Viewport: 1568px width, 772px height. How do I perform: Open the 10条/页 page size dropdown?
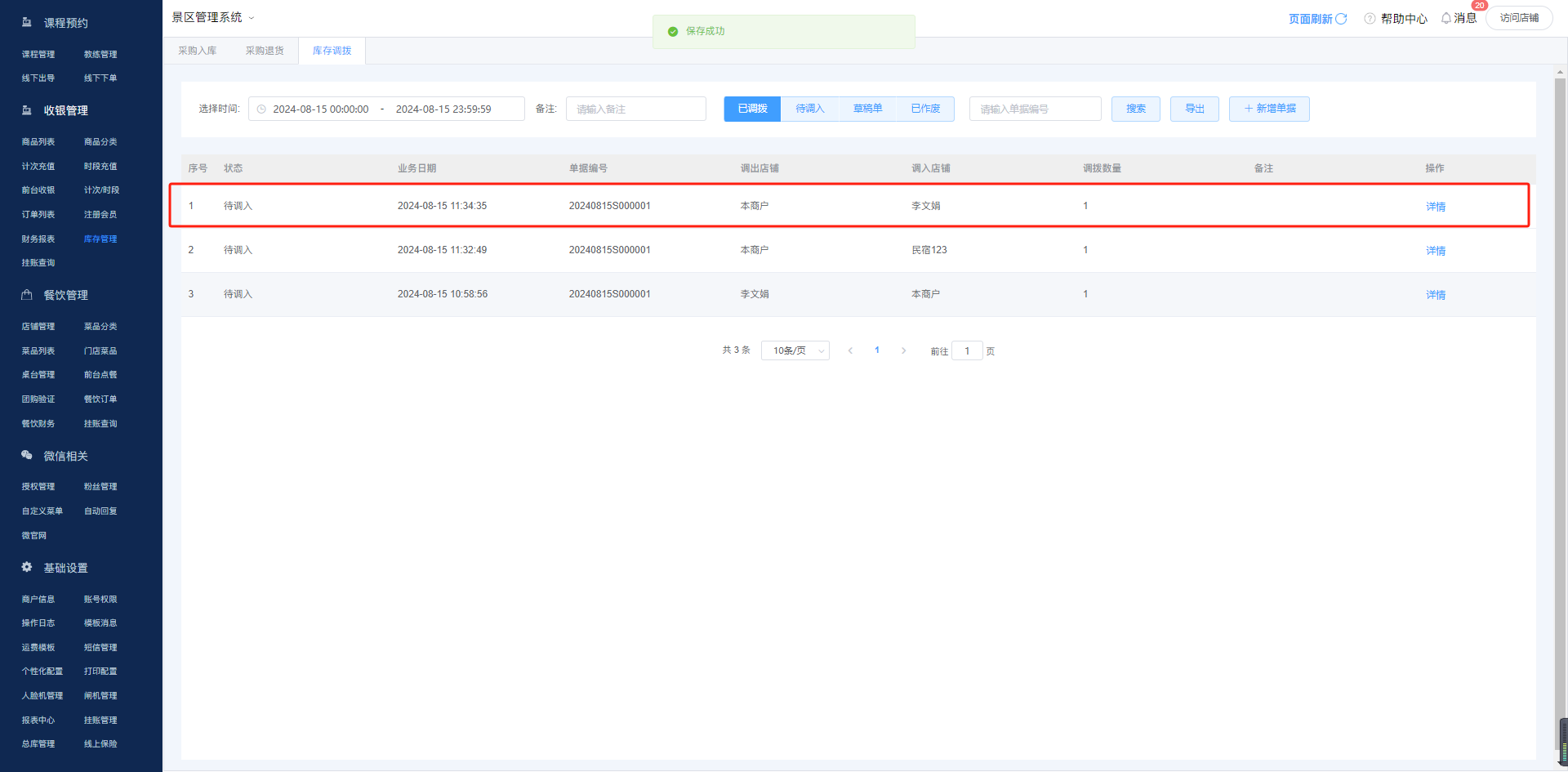pyautogui.click(x=795, y=350)
